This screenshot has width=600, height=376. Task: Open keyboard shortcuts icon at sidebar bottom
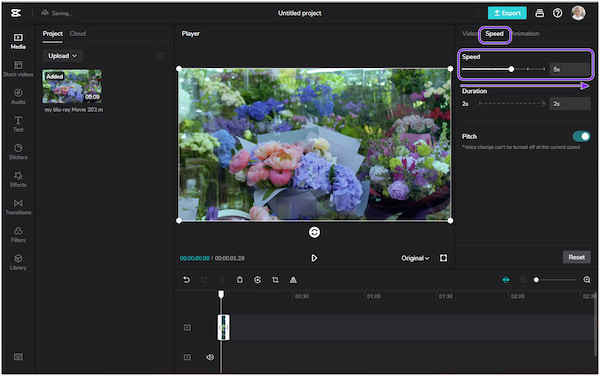click(x=18, y=356)
